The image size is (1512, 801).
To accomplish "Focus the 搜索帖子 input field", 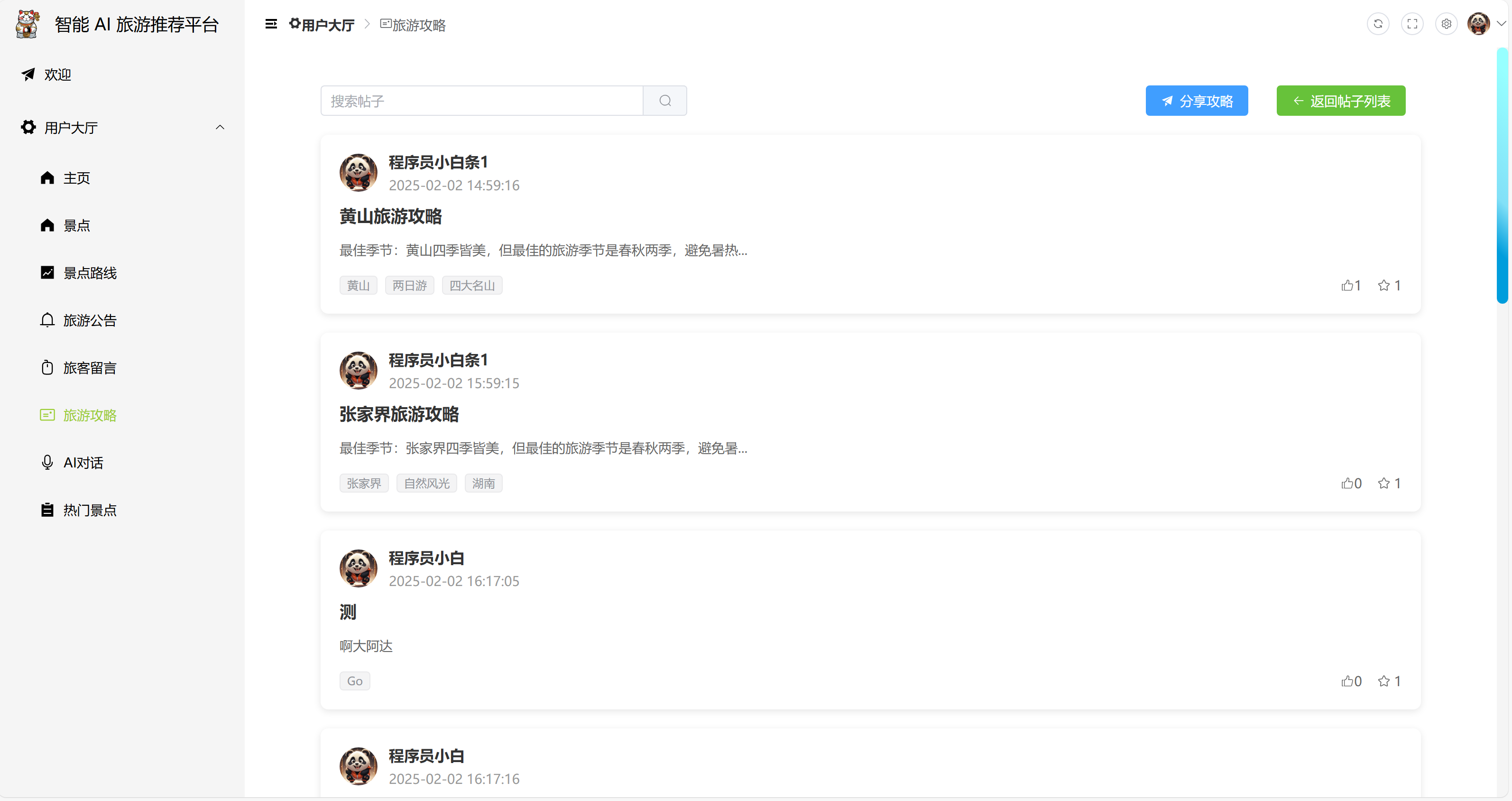I will (x=482, y=101).
